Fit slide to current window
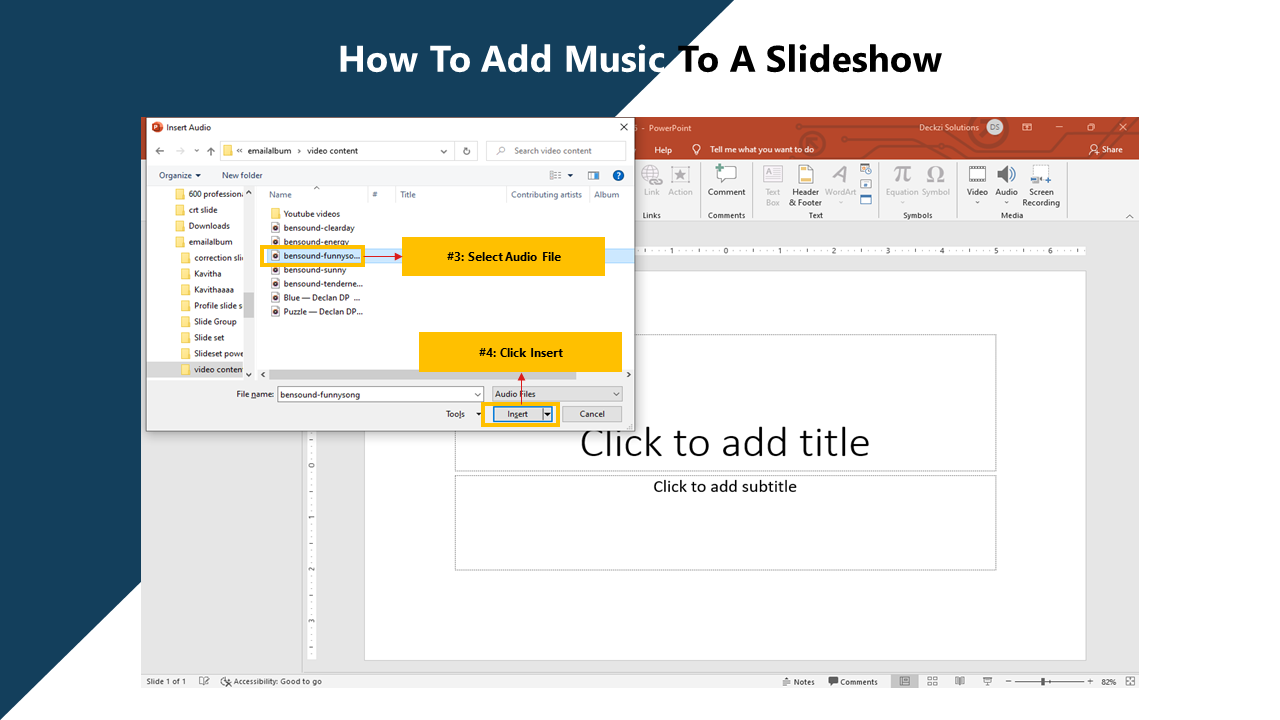 [x=1130, y=681]
